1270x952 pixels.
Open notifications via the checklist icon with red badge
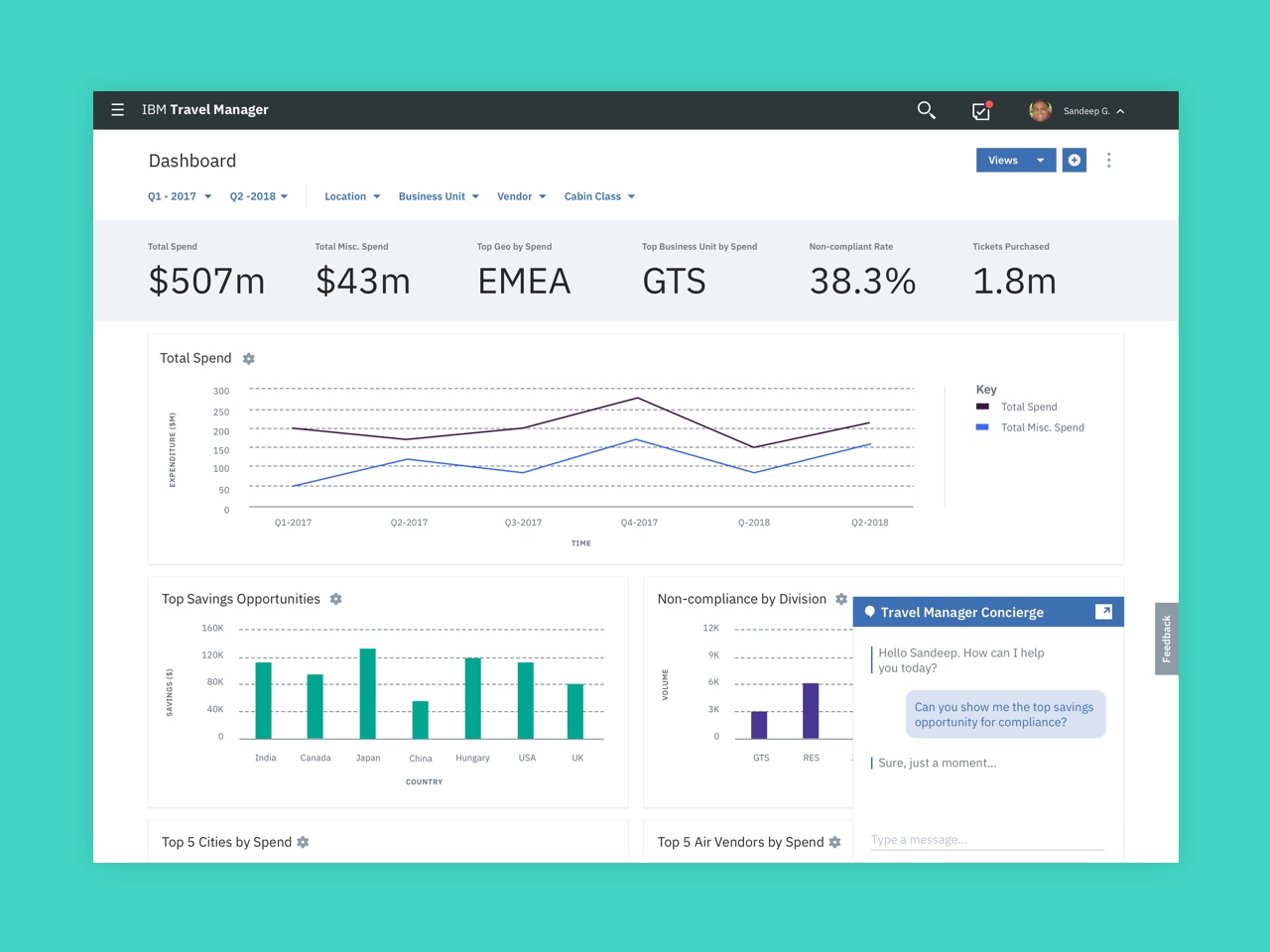(980, 111)
